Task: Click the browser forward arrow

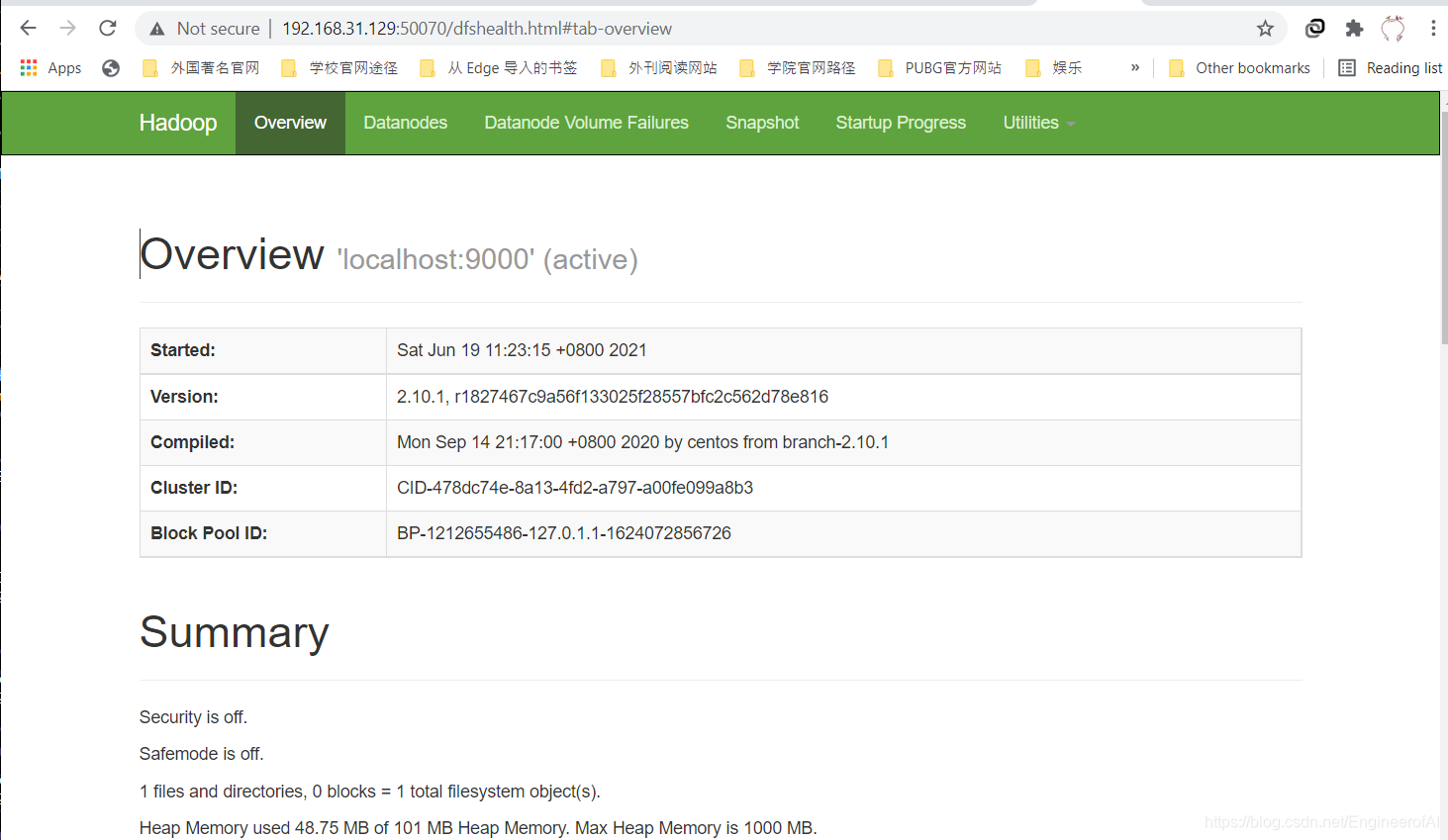Action: coord(67,29)
